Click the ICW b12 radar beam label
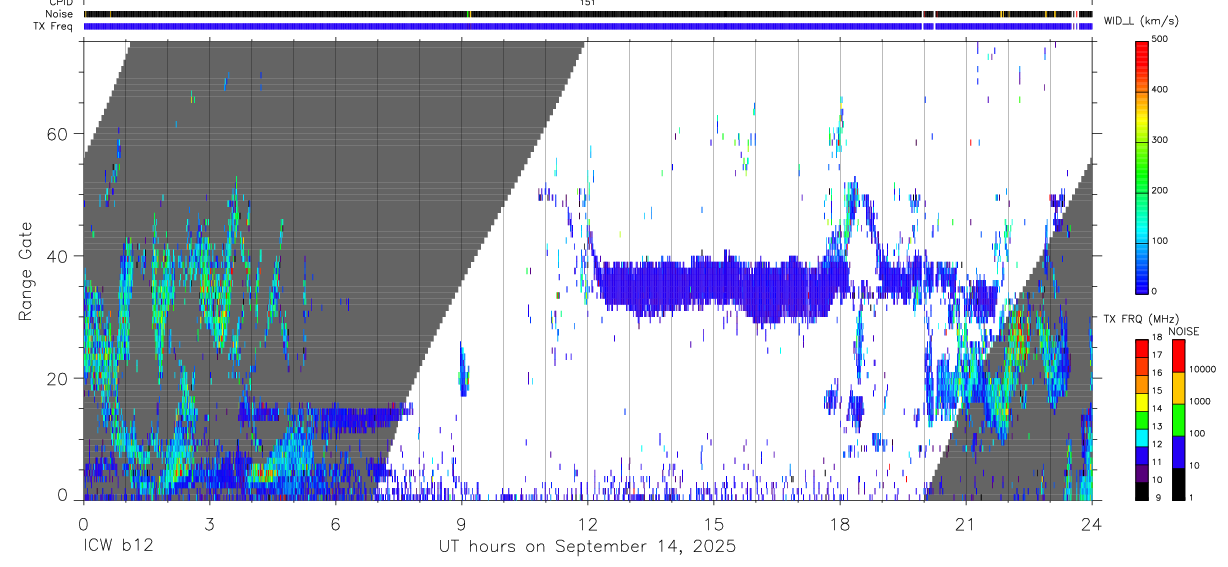This screenshot has height=567, width=1228. (119, 546)
